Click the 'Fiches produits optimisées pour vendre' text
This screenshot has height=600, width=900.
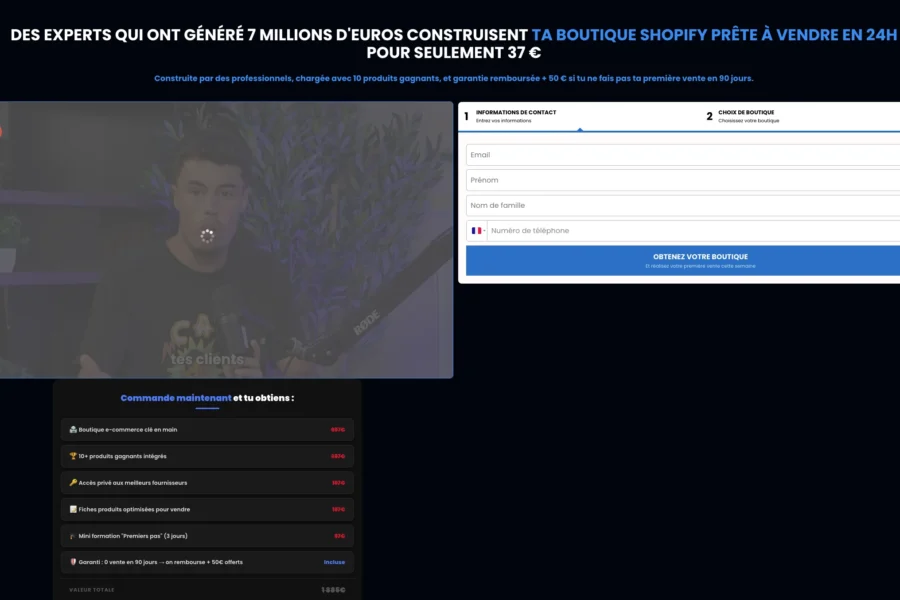(134, 509)
